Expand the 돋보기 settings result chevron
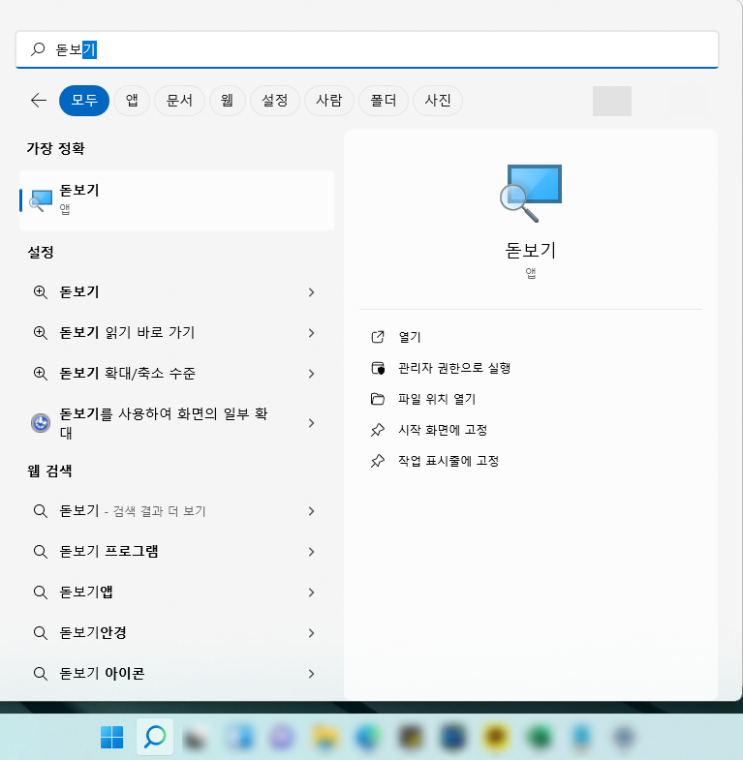 tap(312, 292)
